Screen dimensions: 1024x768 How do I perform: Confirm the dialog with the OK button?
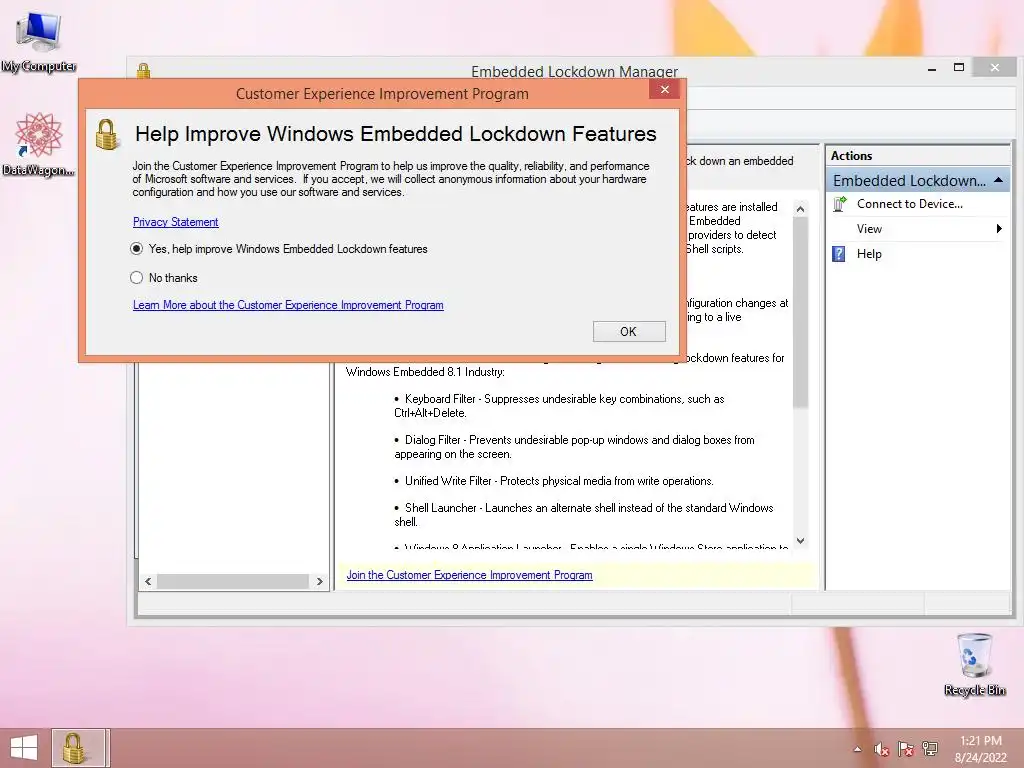pos(629,331)
